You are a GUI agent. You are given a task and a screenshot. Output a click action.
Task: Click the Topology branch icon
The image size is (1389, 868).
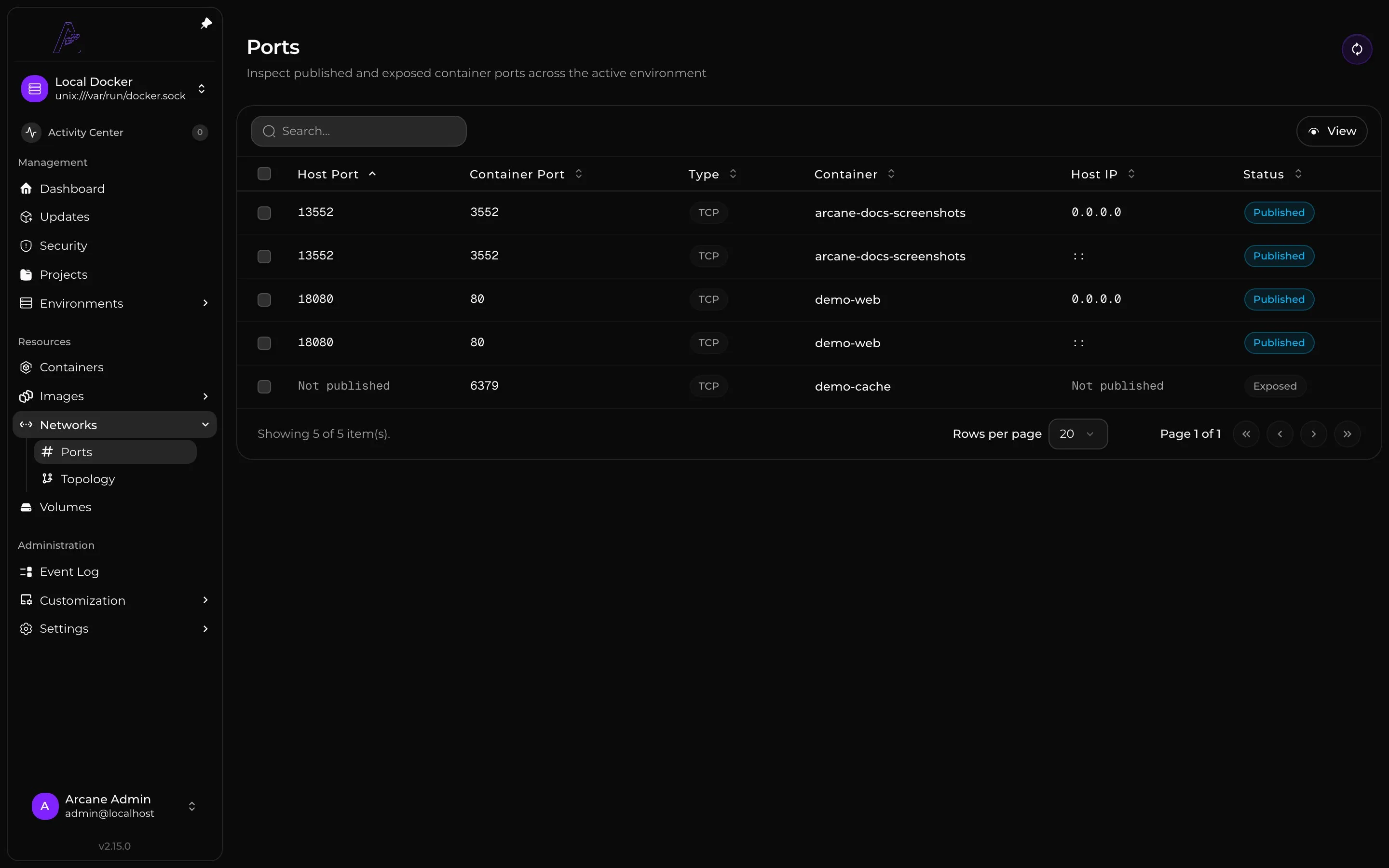coord(47,478)
